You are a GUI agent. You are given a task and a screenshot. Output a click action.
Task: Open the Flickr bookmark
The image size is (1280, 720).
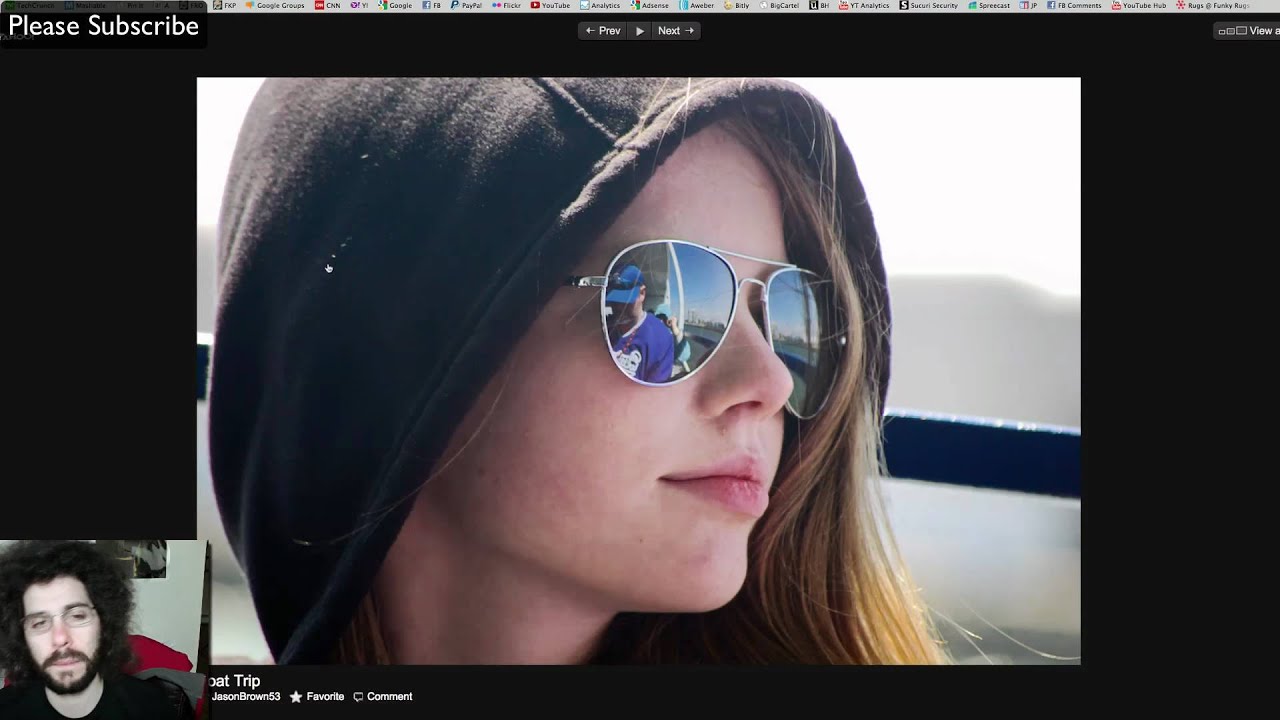coord(507,5)
